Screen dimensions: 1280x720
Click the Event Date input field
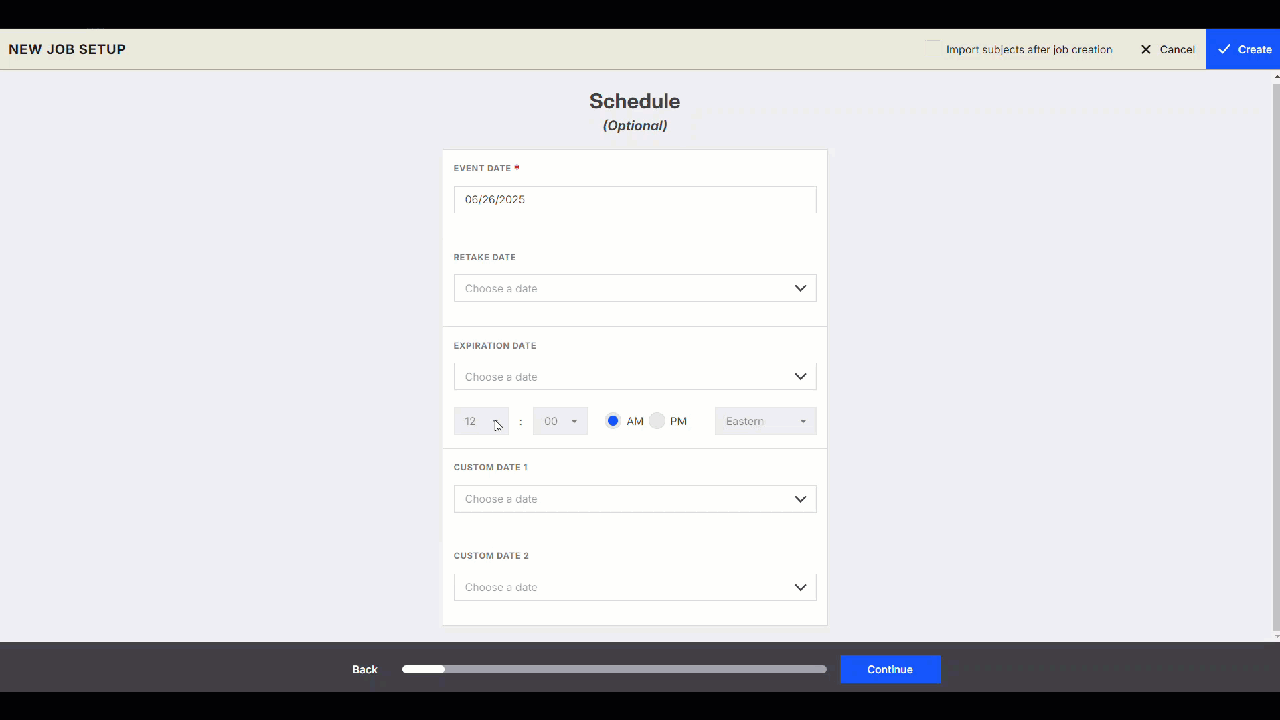[635, 199]
